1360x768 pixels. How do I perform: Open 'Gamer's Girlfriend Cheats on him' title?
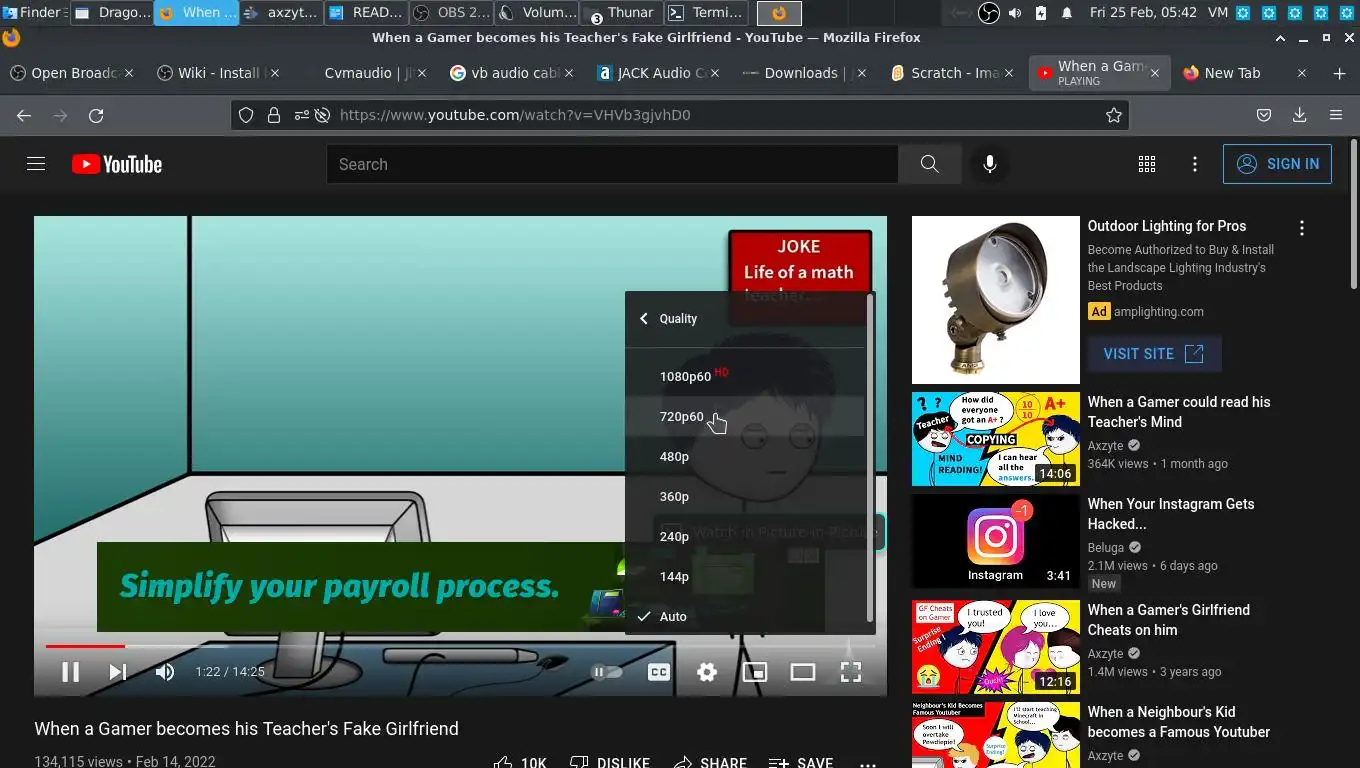tap(1169, 620)
